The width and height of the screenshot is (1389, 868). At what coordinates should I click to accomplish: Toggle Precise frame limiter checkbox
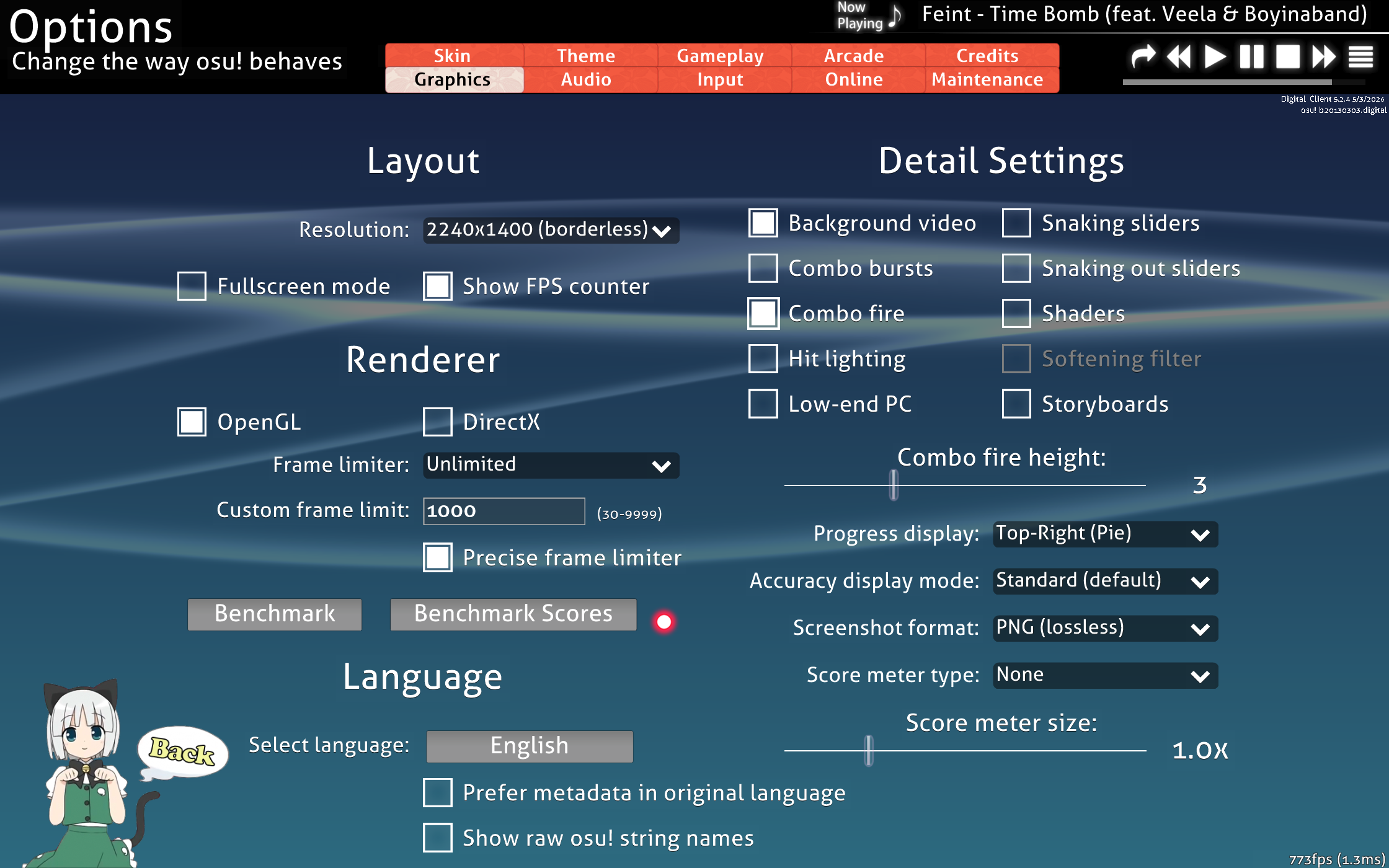(x=438, y=557)
